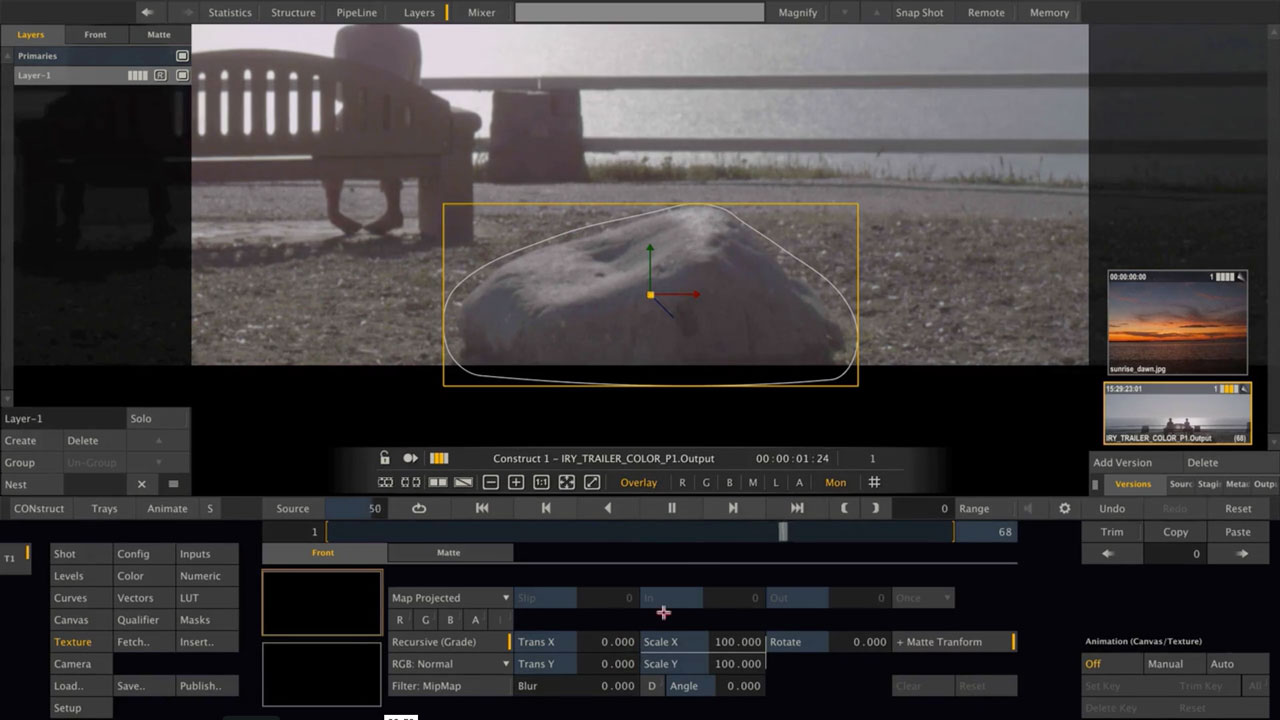The height and width of the screenshot is (720, 1280).
Task: Jump to the first frame
Action: 482,508
